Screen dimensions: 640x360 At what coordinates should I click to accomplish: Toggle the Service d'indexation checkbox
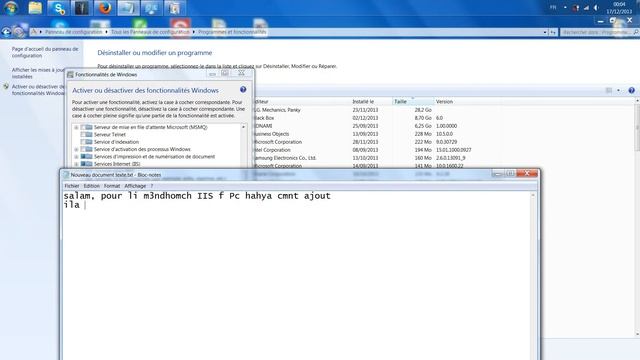83,142
